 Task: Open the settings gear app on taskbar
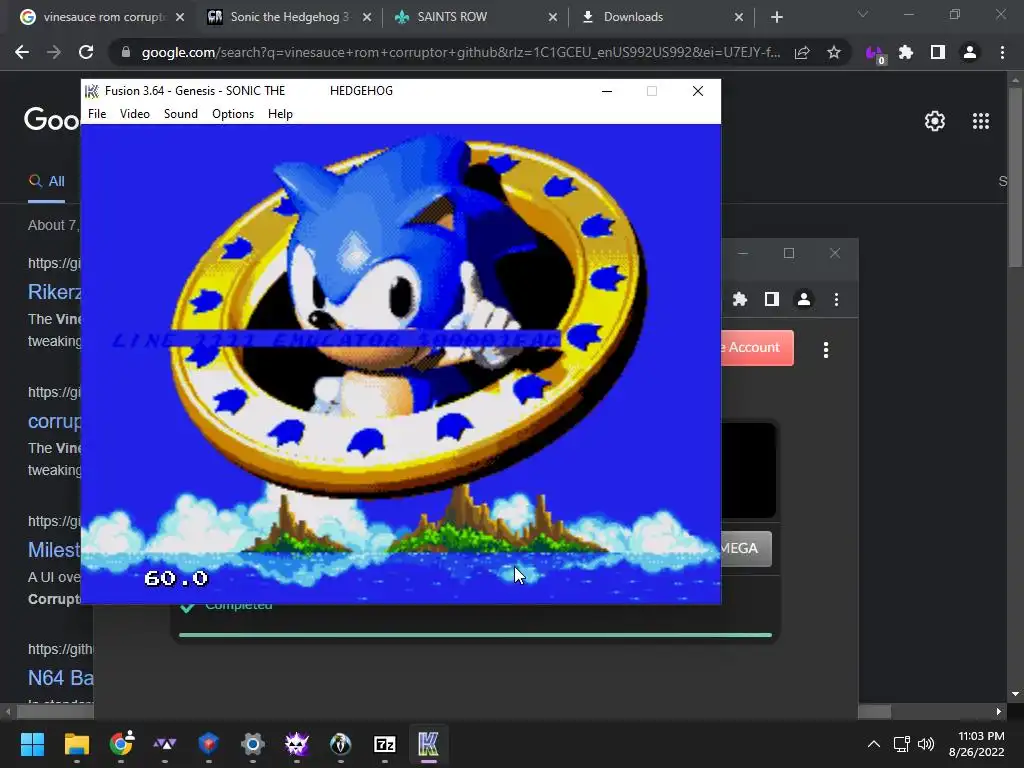pyautogui.click(x=253, y=744)
